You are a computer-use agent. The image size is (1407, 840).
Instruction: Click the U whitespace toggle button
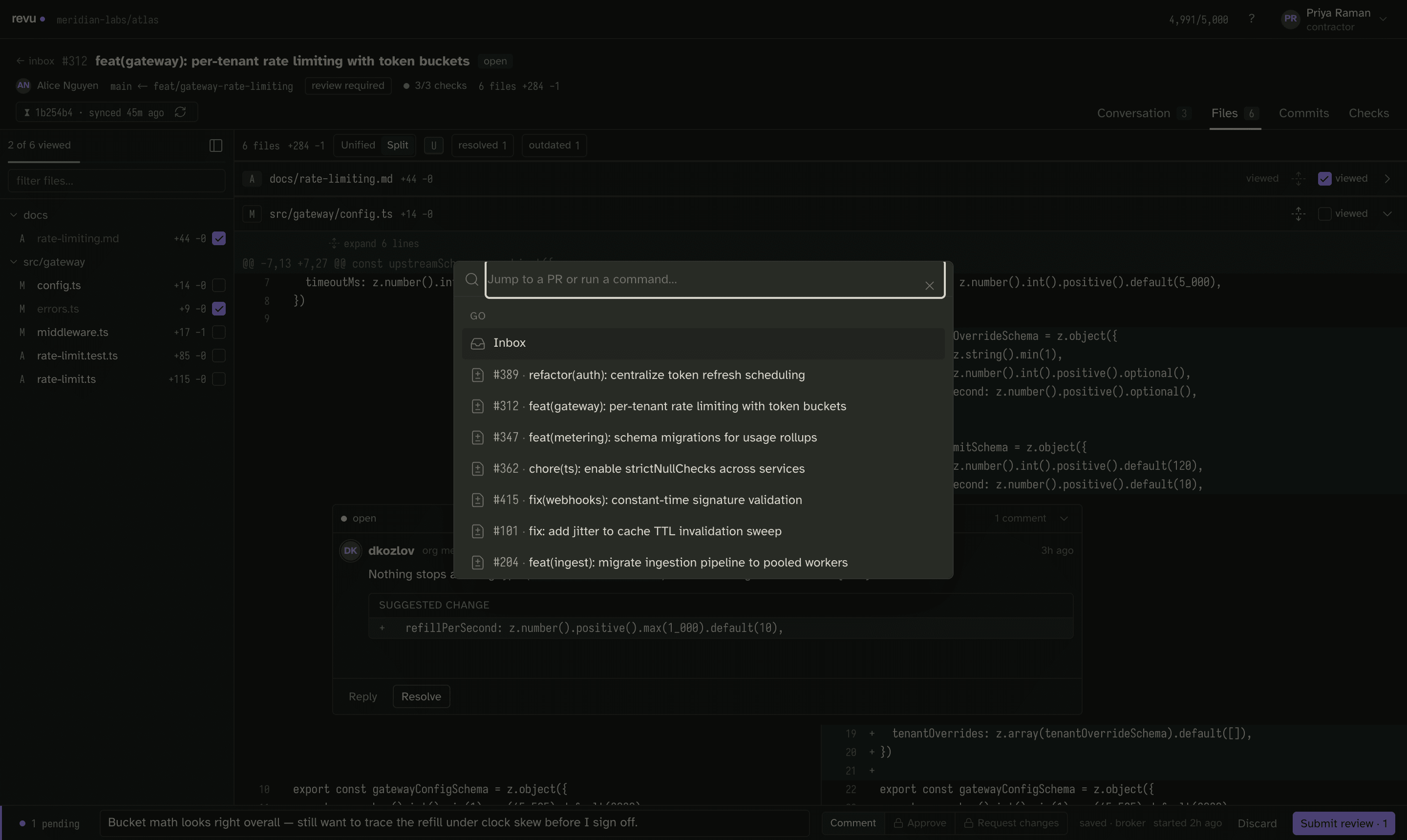tap(434, 146)
